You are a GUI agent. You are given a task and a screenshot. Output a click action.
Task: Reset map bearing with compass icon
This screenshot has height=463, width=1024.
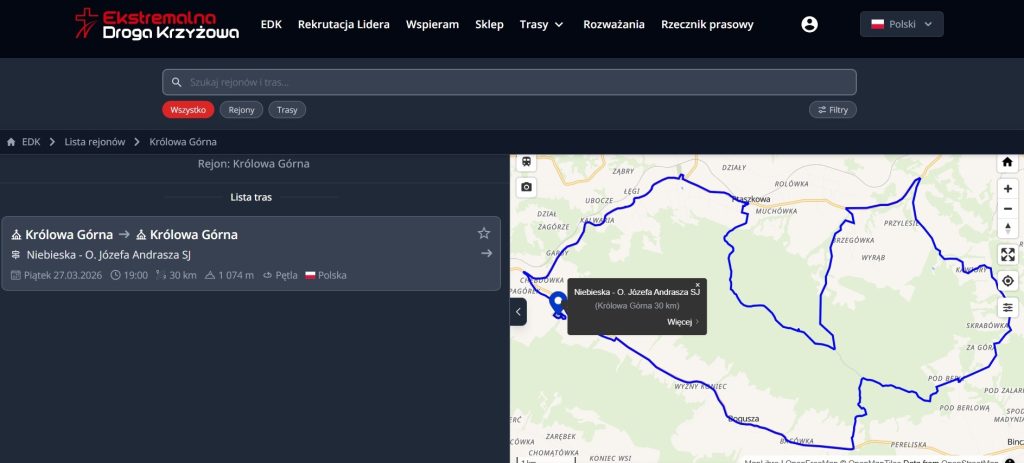click(1007, 229)
